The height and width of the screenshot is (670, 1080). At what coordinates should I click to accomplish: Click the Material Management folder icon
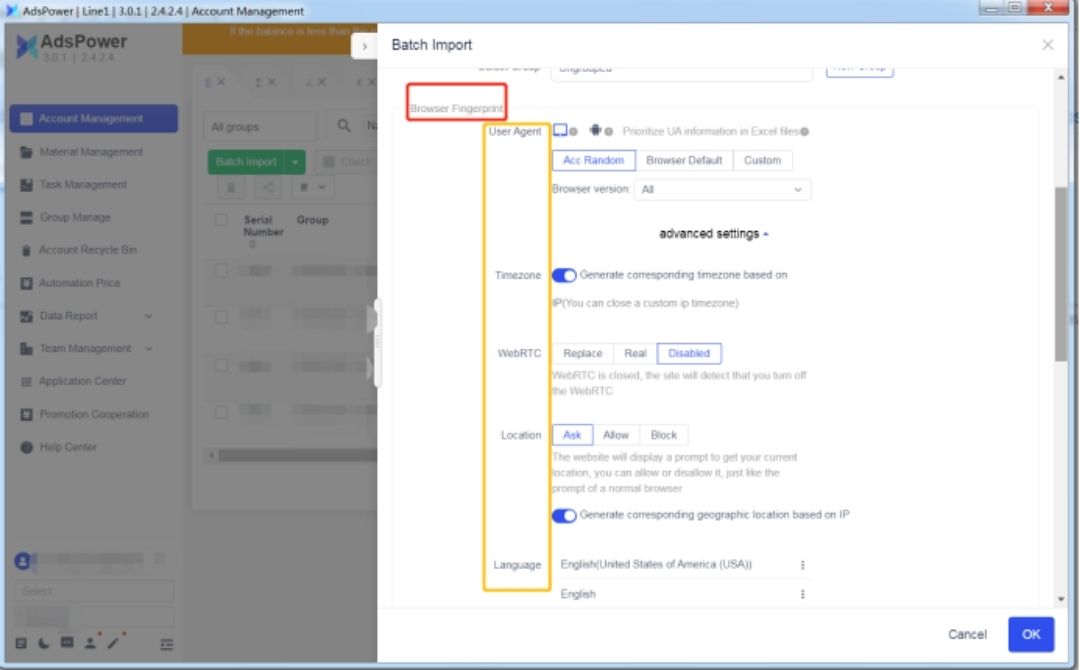(x=26, y=151)
